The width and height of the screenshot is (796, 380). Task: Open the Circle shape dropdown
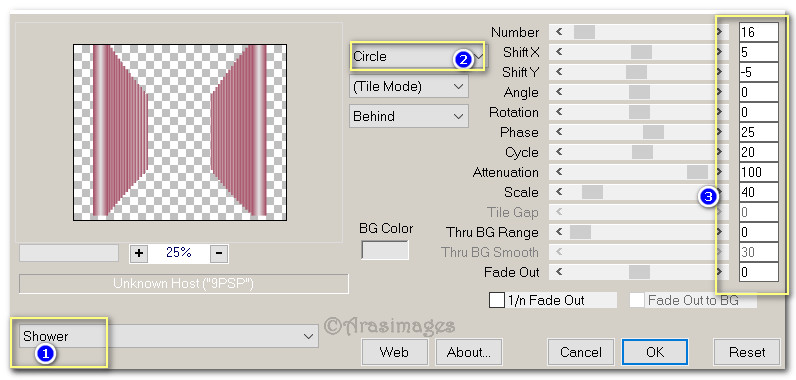[x=417, y=56]
